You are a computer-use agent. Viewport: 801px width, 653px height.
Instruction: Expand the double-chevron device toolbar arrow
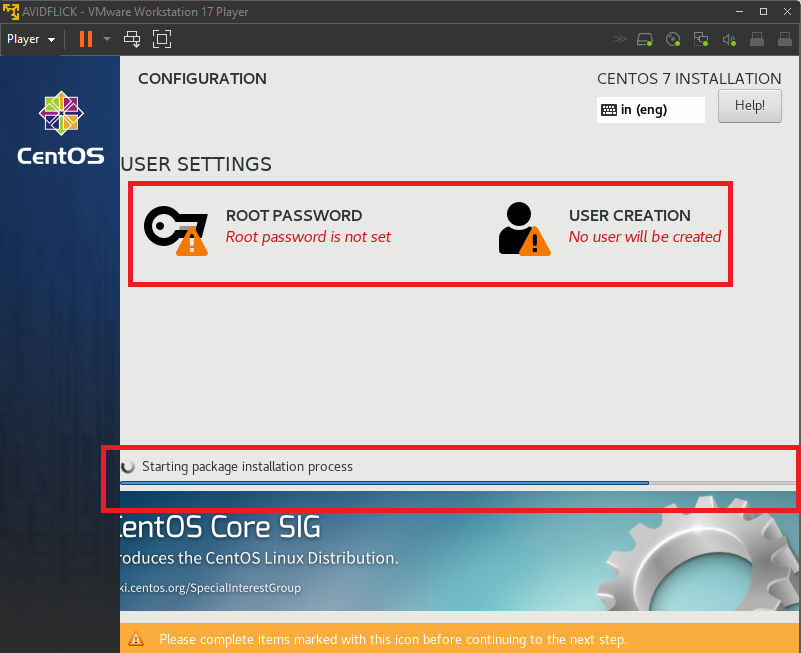[619, 40]
